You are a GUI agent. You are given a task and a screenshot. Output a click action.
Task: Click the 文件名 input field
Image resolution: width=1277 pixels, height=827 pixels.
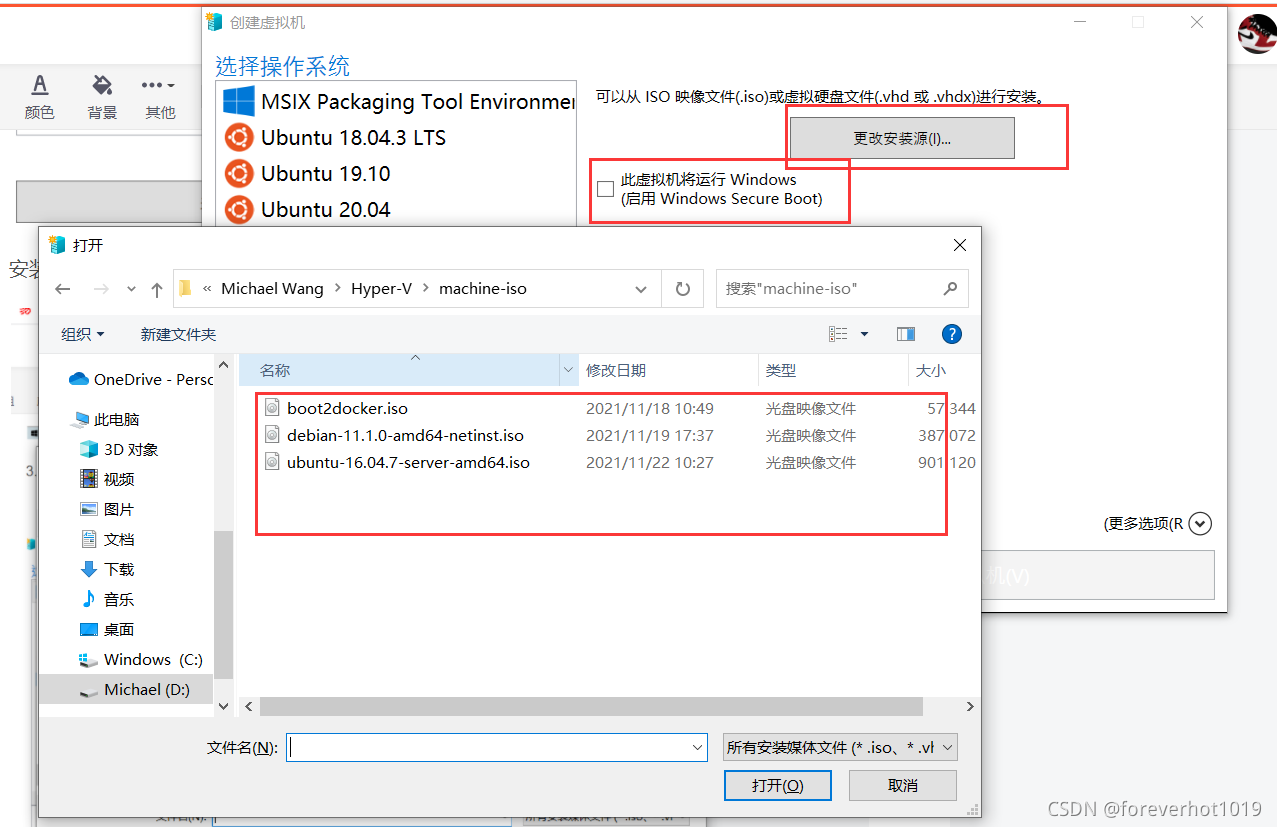coord(488,747)
